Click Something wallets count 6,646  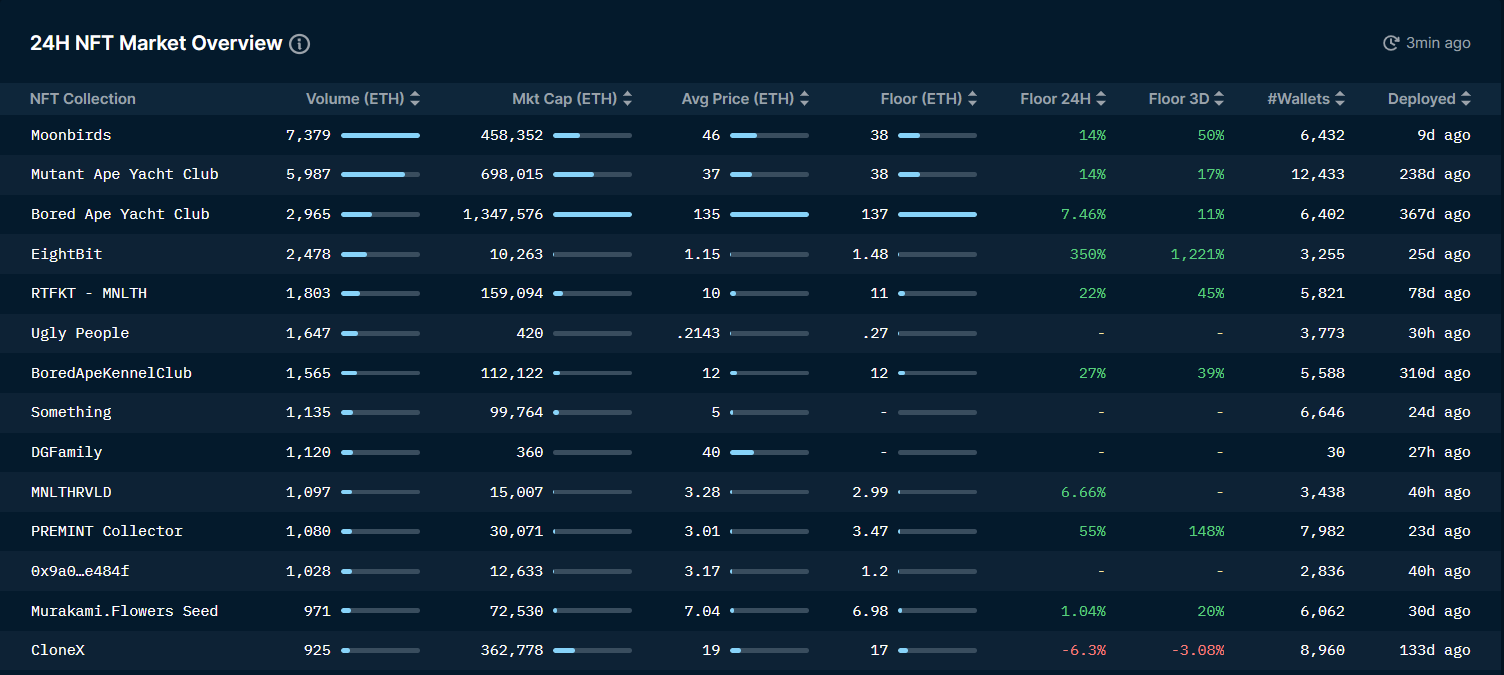pos(1323,412)
